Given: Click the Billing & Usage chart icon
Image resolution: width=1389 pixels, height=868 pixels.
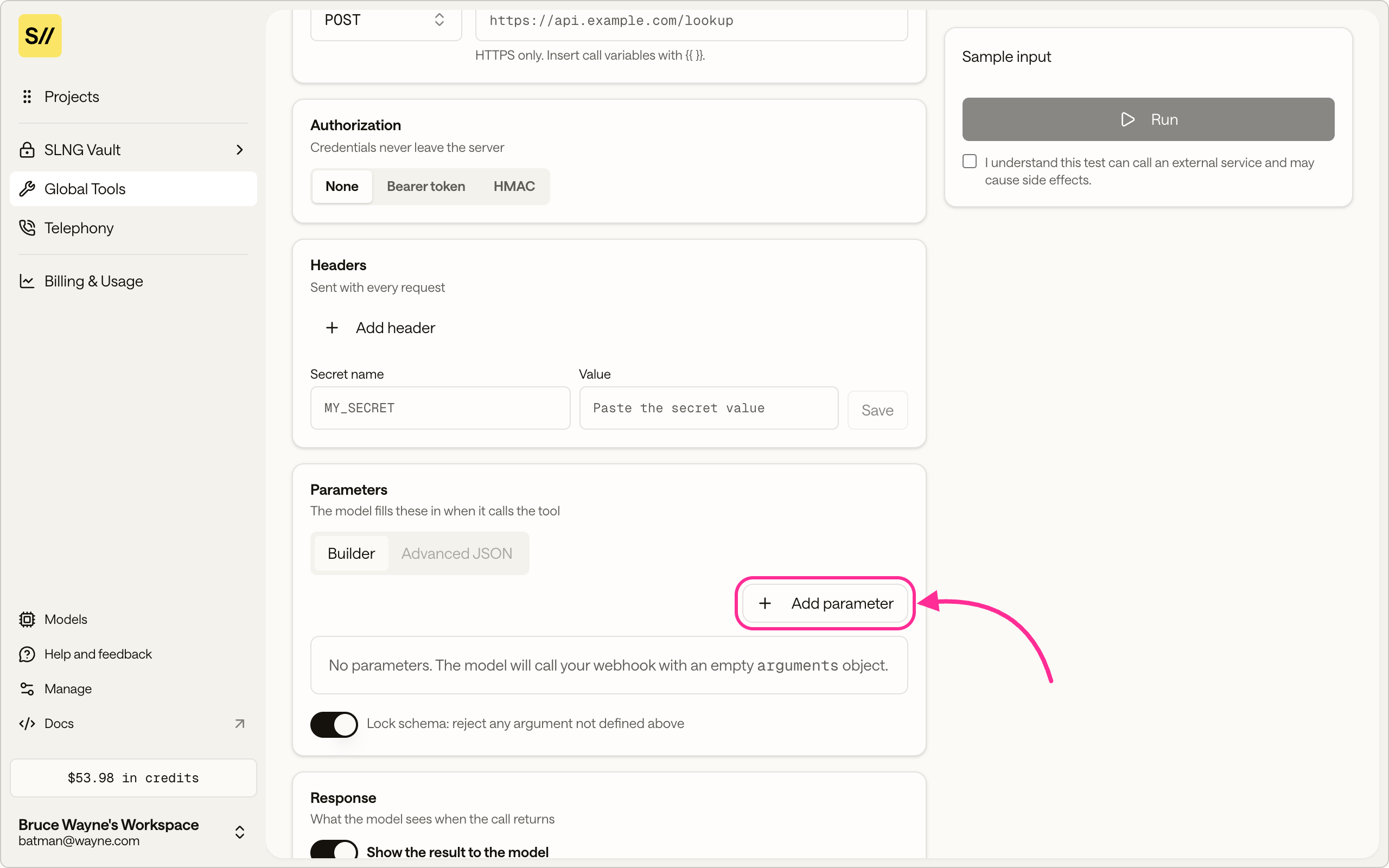Looking at the screenshot, I should click(x=27, y=280).
